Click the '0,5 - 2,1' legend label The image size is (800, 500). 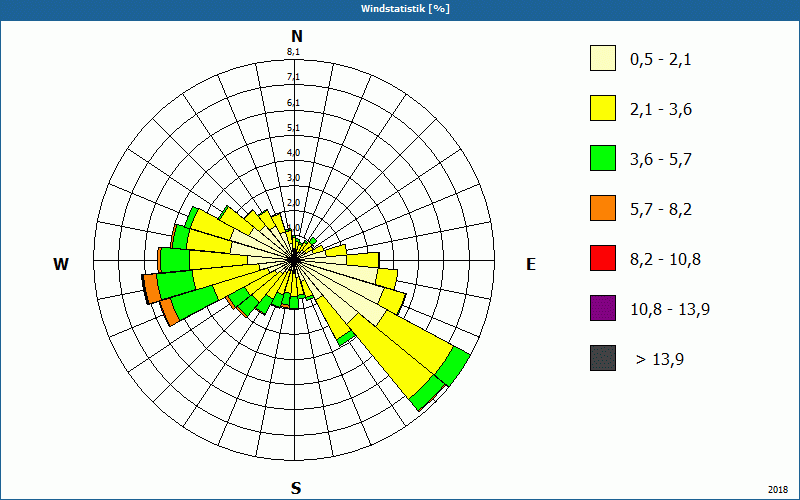tap(661, 60)
